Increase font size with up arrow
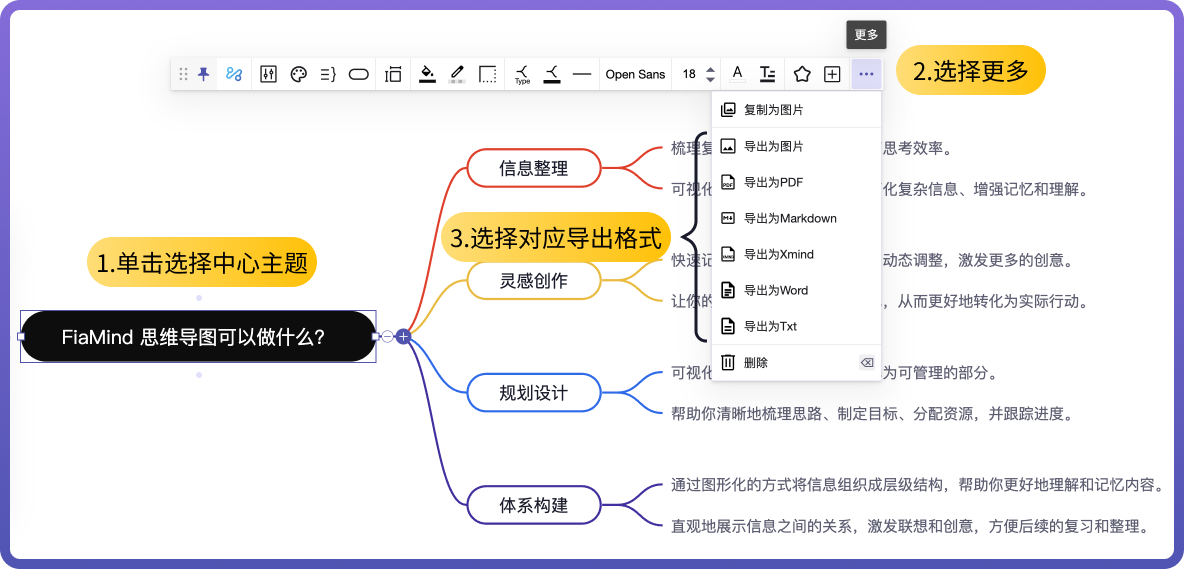The width and height of the screenshot is (1184, 569). click(710, 69)
